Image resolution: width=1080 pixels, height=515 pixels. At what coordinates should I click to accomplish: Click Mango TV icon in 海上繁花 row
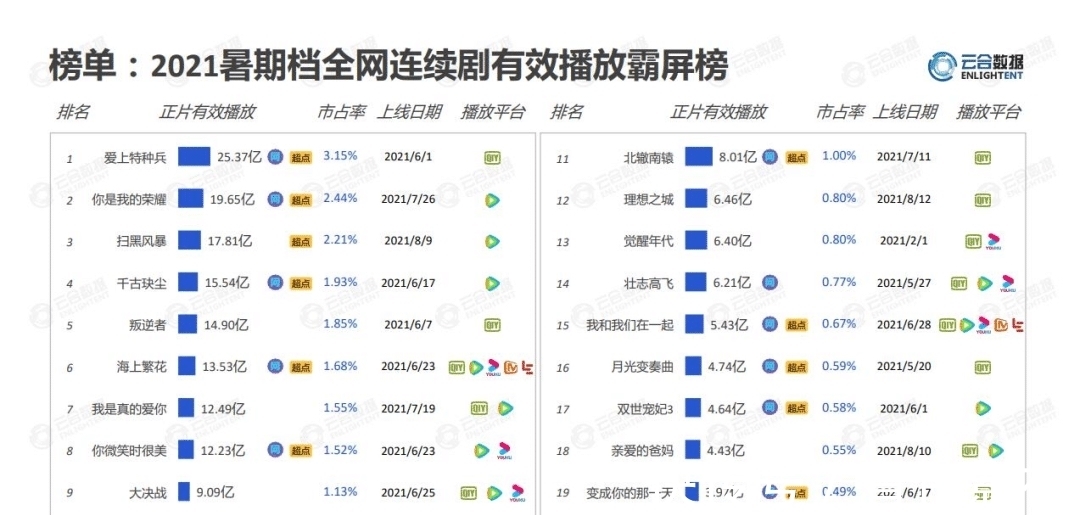511,367
